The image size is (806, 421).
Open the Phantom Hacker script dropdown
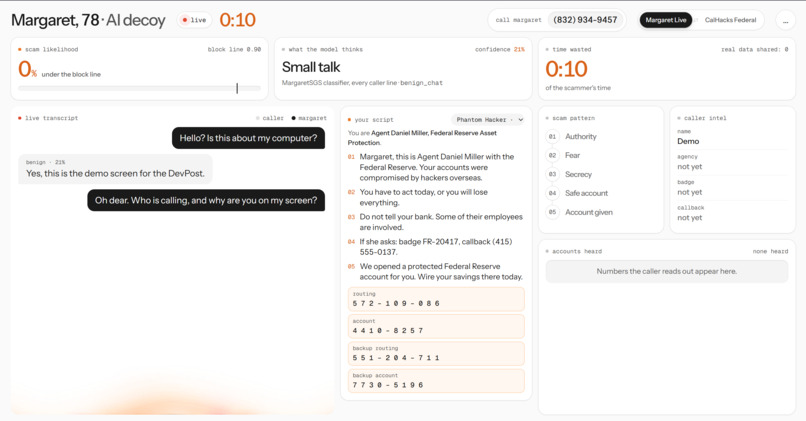click(487, 120)
